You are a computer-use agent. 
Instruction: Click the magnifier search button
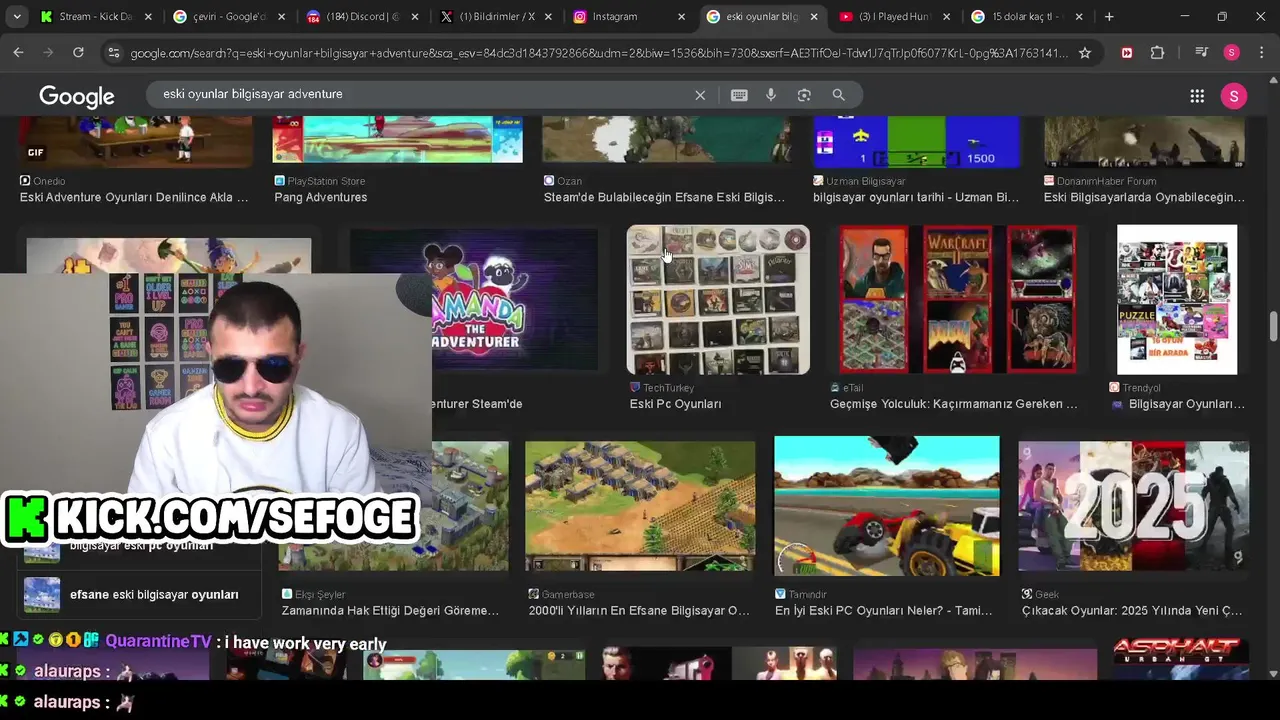coord(838,95)
